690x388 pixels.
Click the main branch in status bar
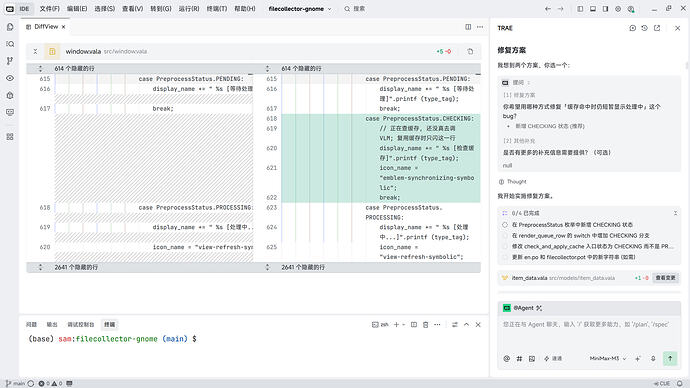(15, 384)
